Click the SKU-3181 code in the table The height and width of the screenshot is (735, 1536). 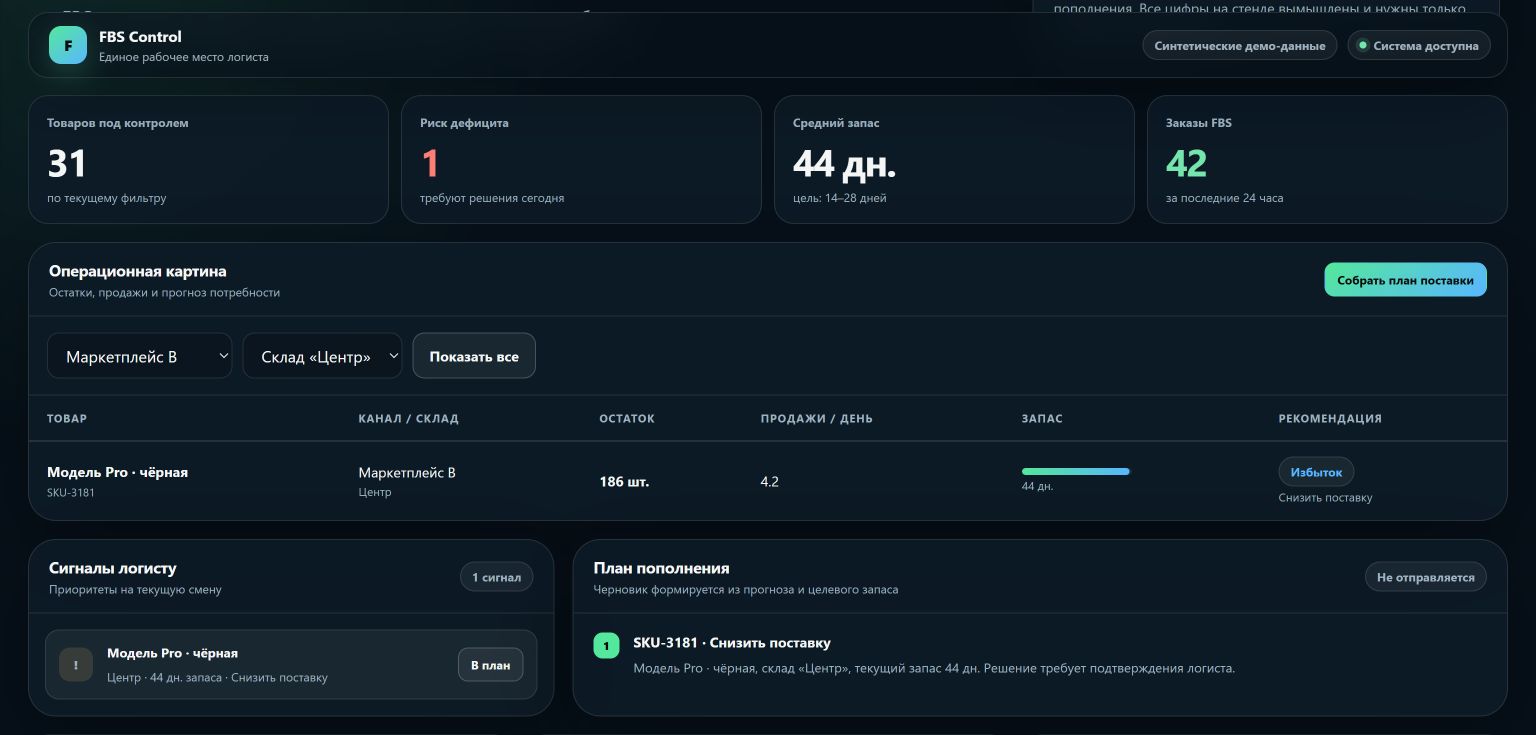coord(71,493)
